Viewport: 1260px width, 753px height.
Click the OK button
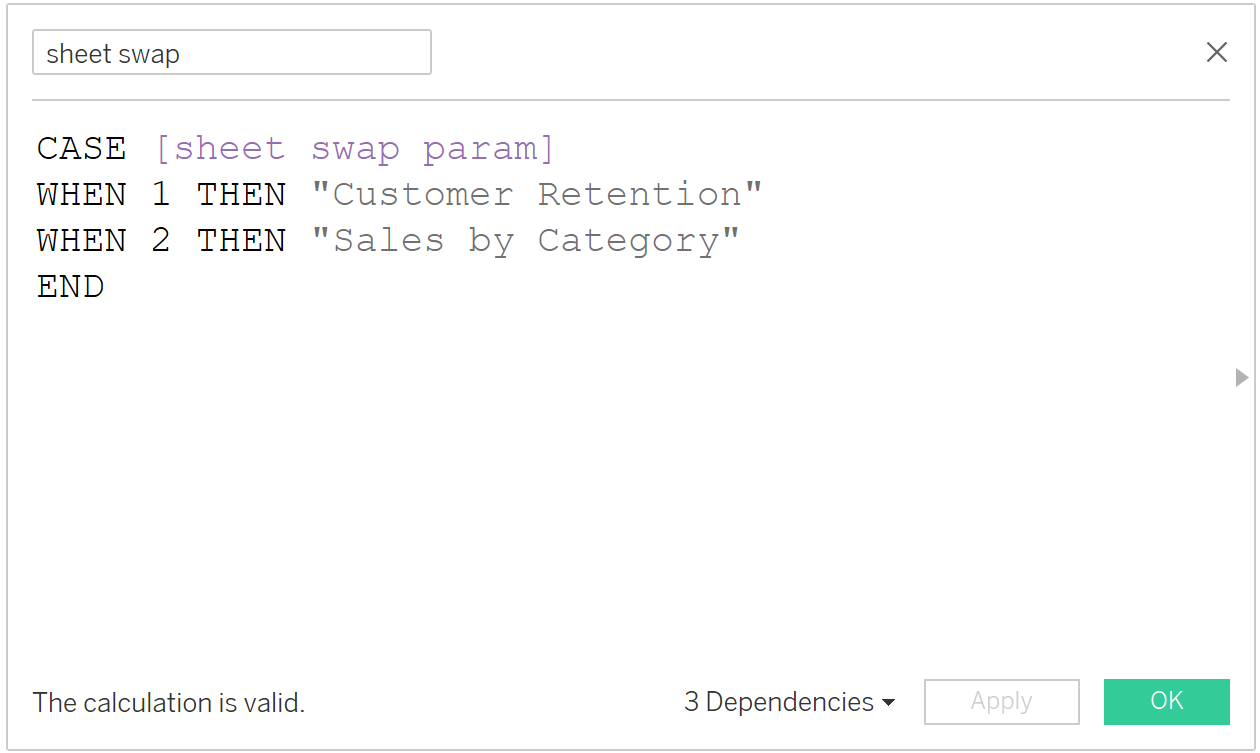click(1166, 701)
